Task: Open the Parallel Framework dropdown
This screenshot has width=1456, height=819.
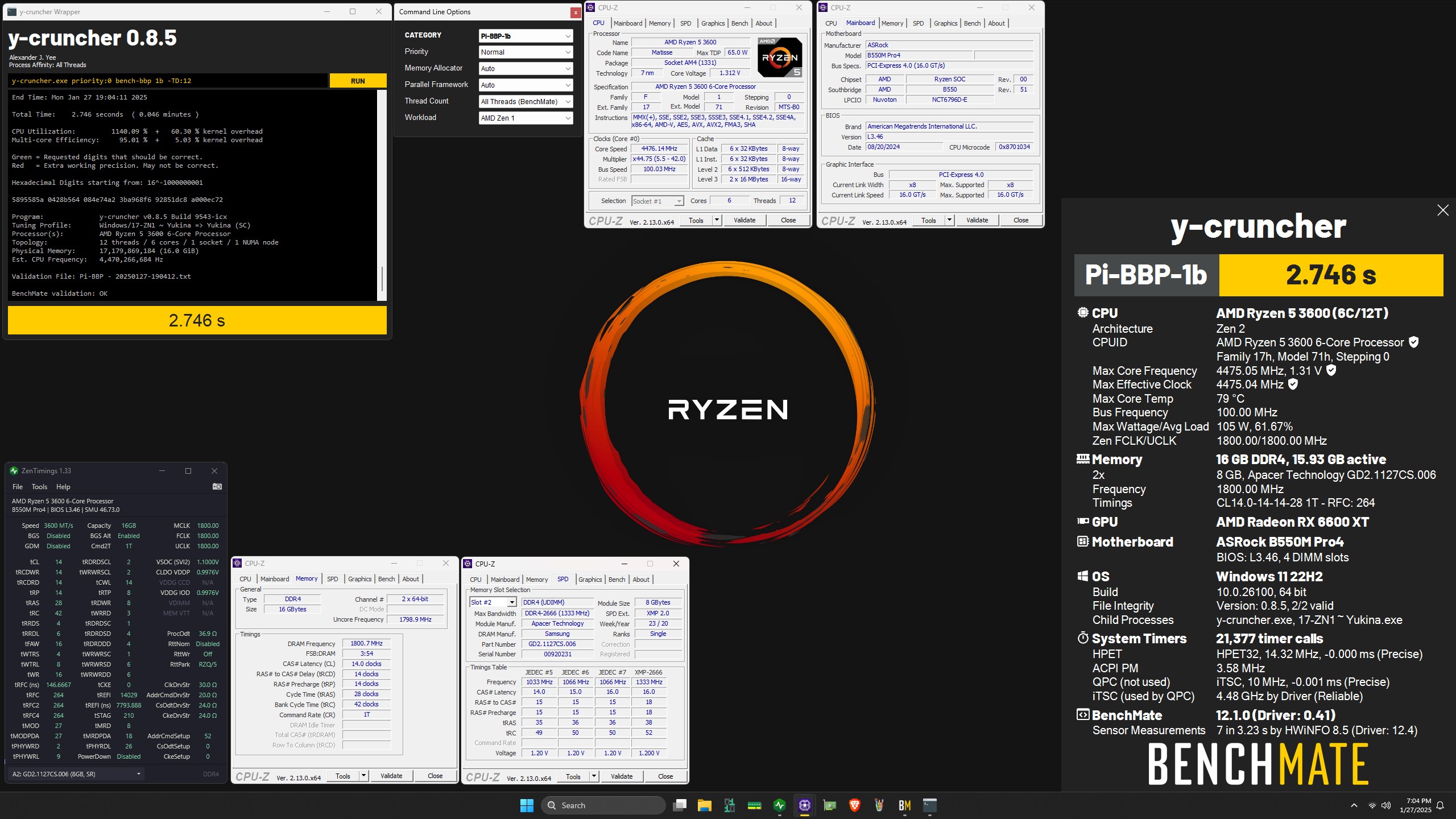Action: (x=526, y=85)
